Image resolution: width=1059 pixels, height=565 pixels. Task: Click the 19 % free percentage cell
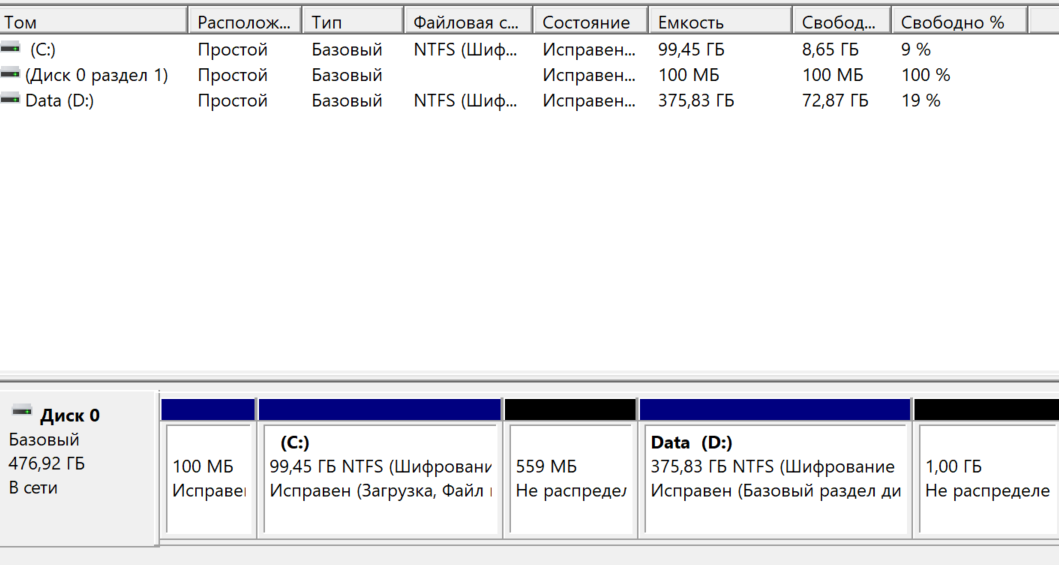click(921, 101)
